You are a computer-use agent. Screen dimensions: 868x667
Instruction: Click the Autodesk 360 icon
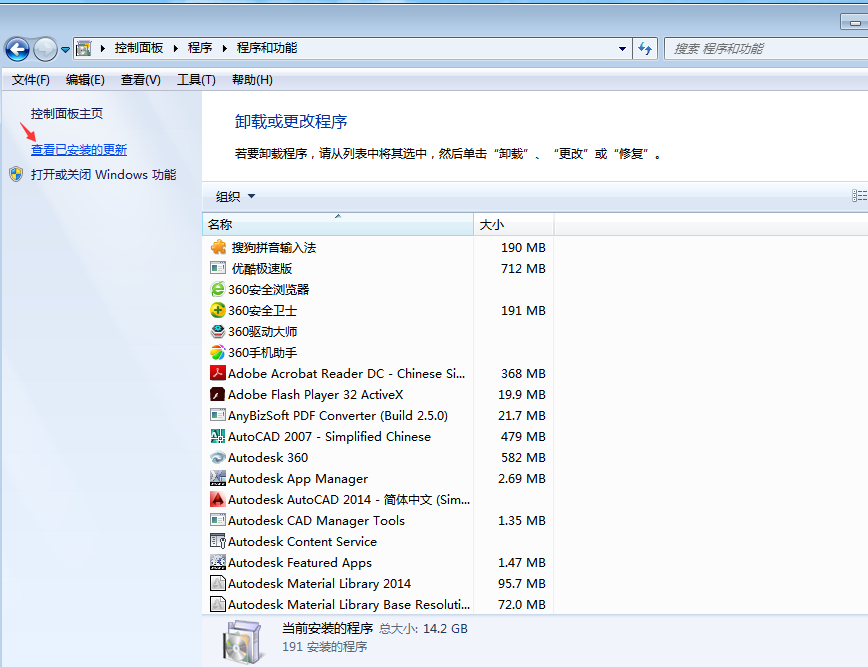[x=218, y=457]
